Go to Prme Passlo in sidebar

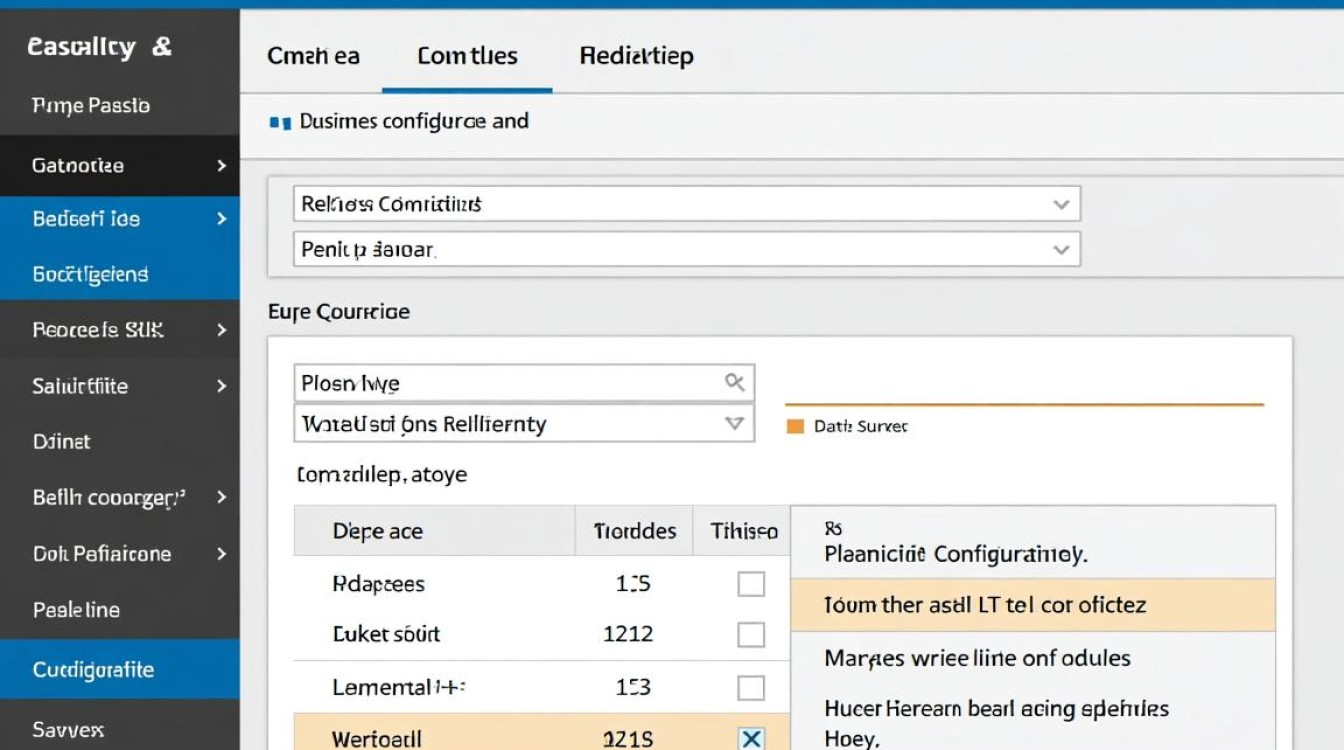tap(91, 106)
